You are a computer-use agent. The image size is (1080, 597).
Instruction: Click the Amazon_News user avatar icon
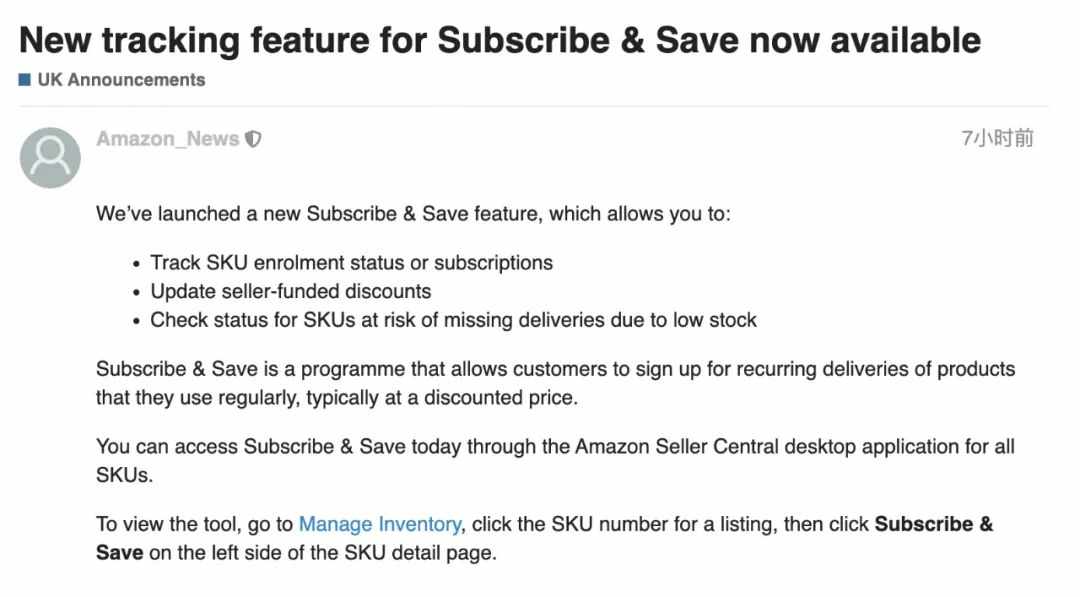point(50,157)
